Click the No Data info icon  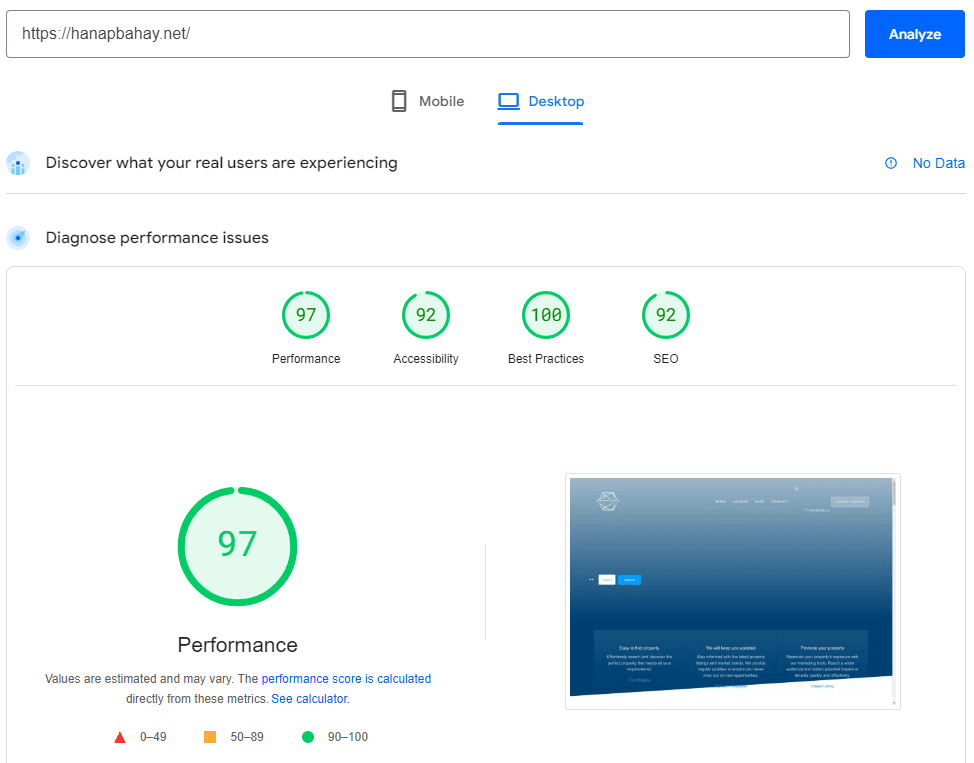click(891, 163)
